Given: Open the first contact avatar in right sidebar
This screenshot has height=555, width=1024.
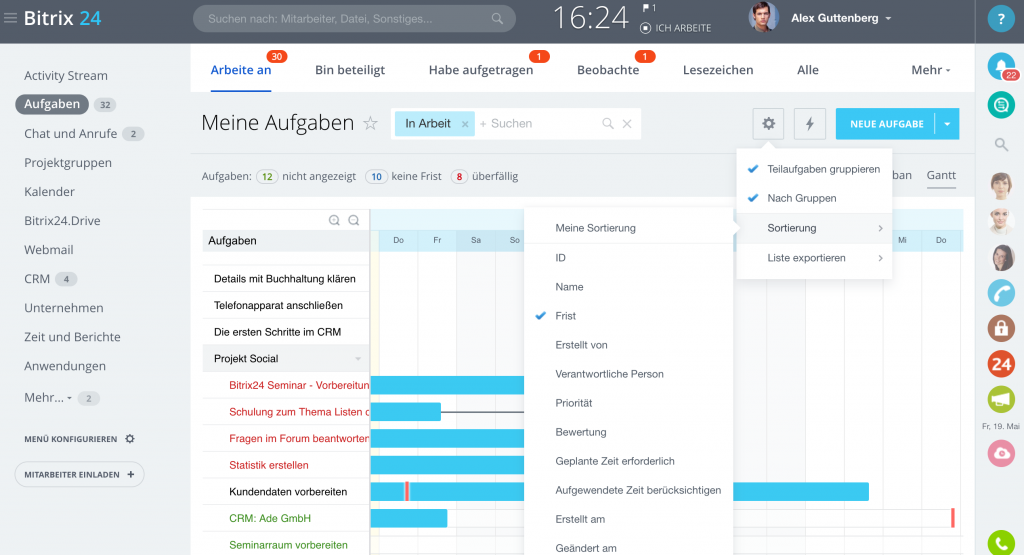Looking at the screenshot, I should [1001, 186].
